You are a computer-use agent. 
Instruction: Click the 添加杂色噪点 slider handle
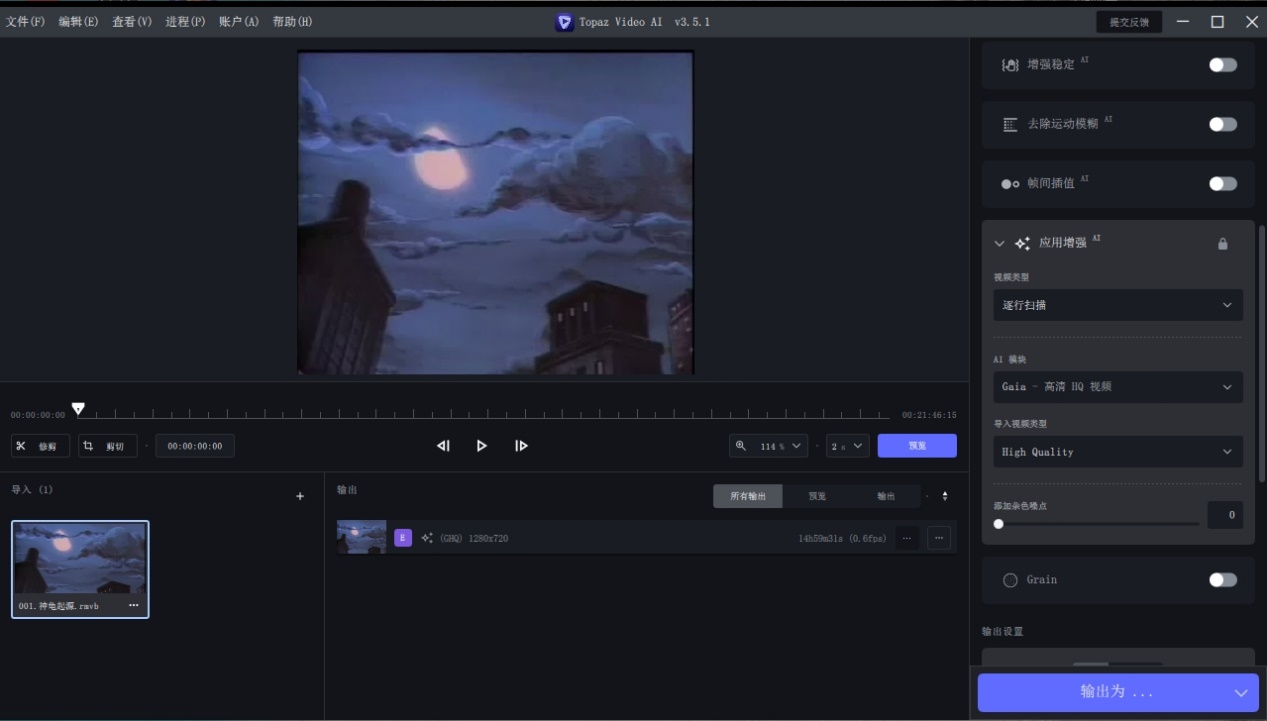point(999,524)
